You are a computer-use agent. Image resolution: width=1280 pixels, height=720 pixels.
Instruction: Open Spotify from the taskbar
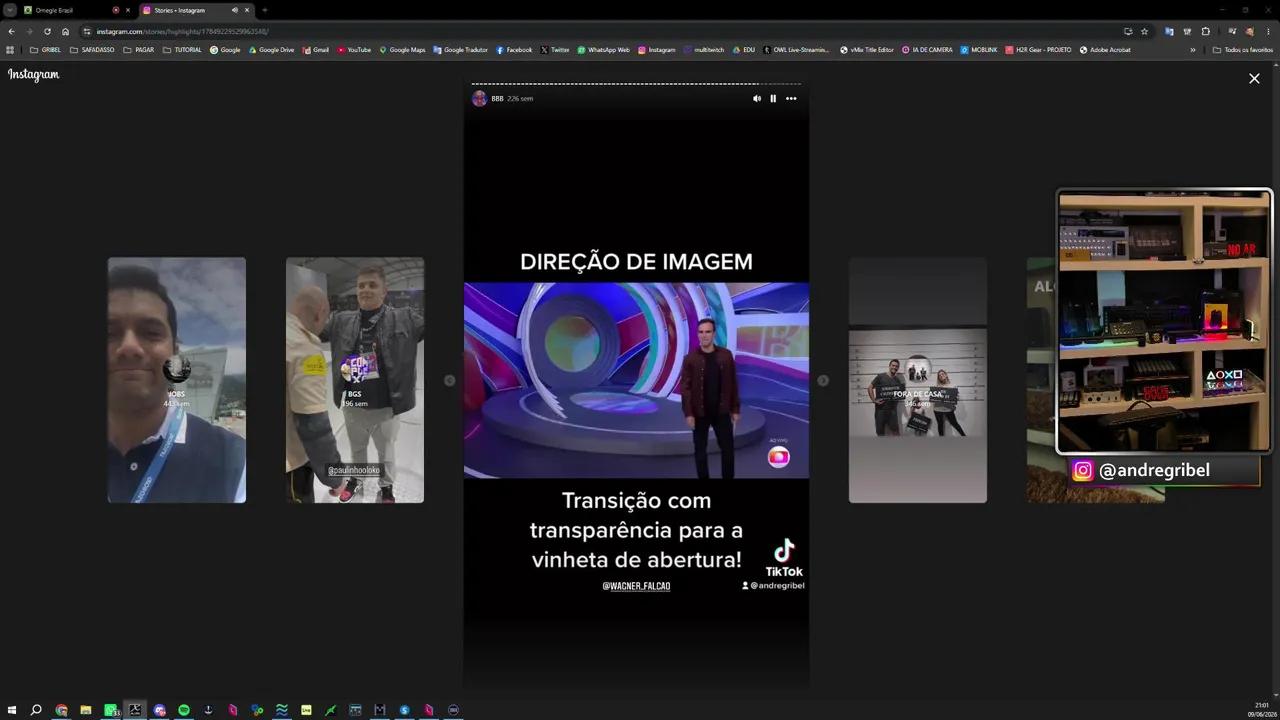[184, 710]
